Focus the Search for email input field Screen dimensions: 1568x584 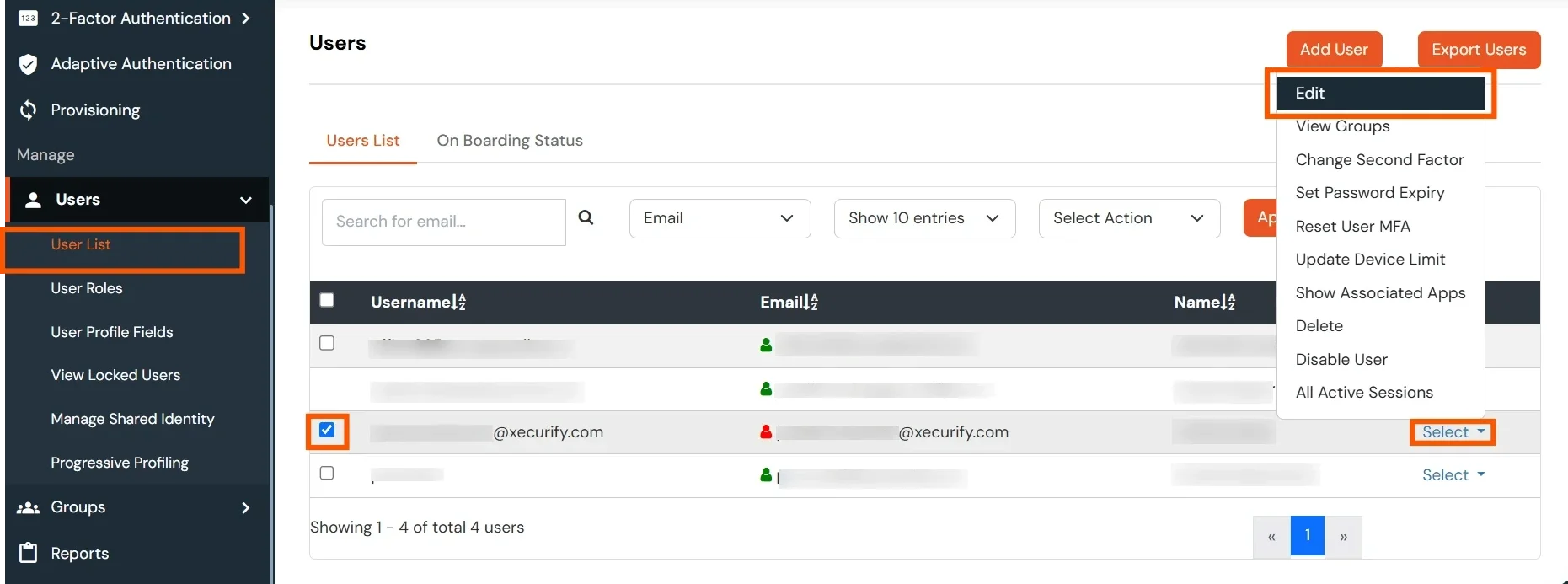click(444, 222)
